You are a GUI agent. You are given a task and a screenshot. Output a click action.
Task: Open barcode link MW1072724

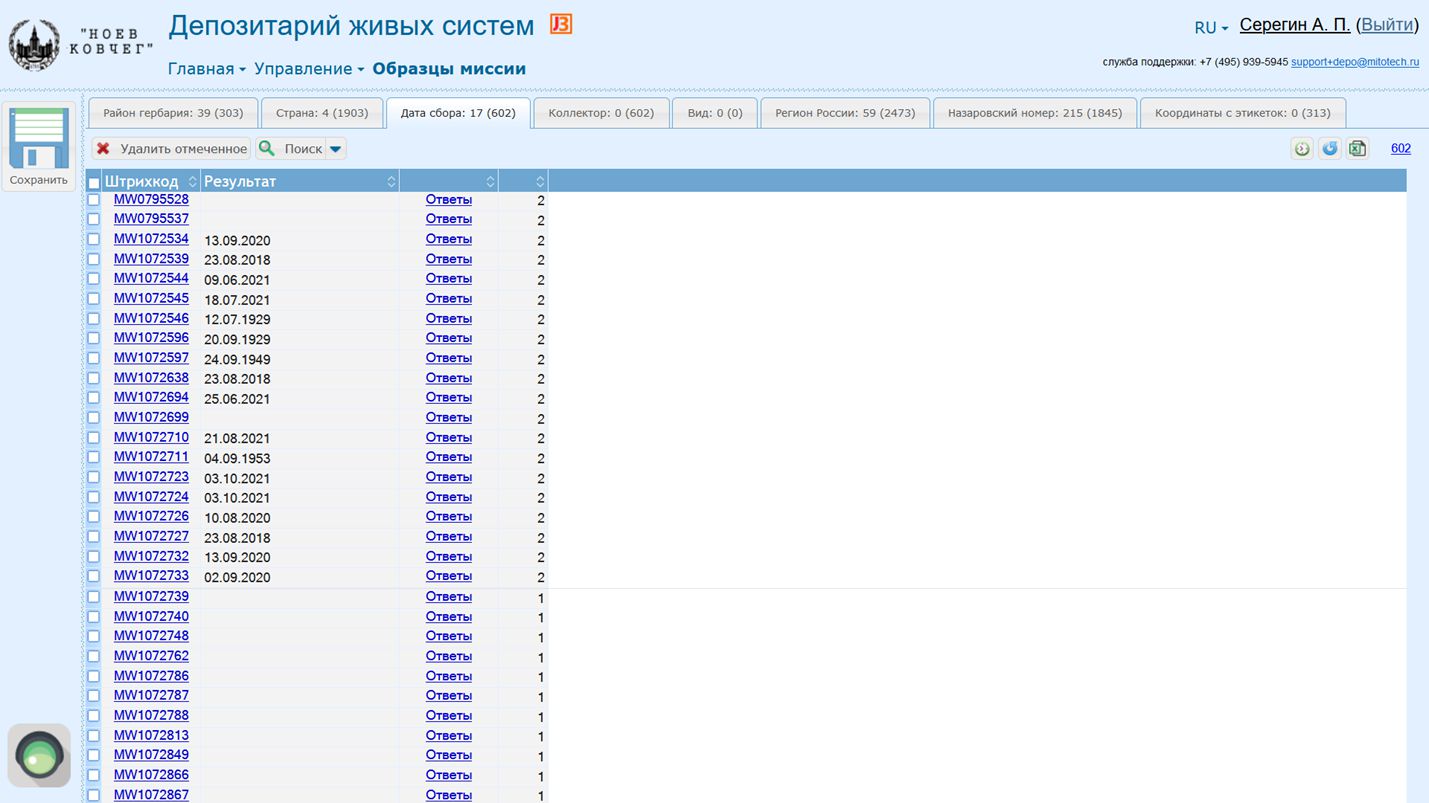tap(151, 497)
